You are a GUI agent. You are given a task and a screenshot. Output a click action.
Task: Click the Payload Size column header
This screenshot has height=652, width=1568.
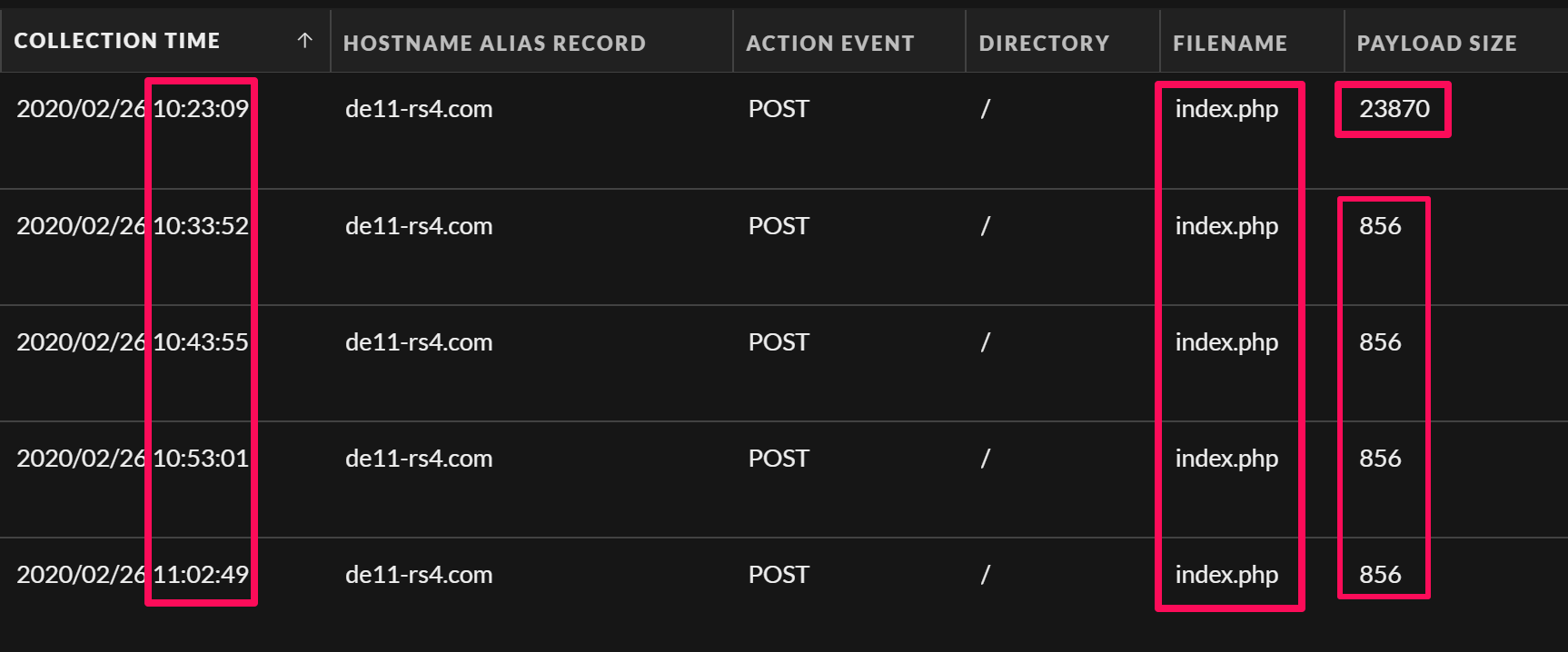coord(1436,43)
